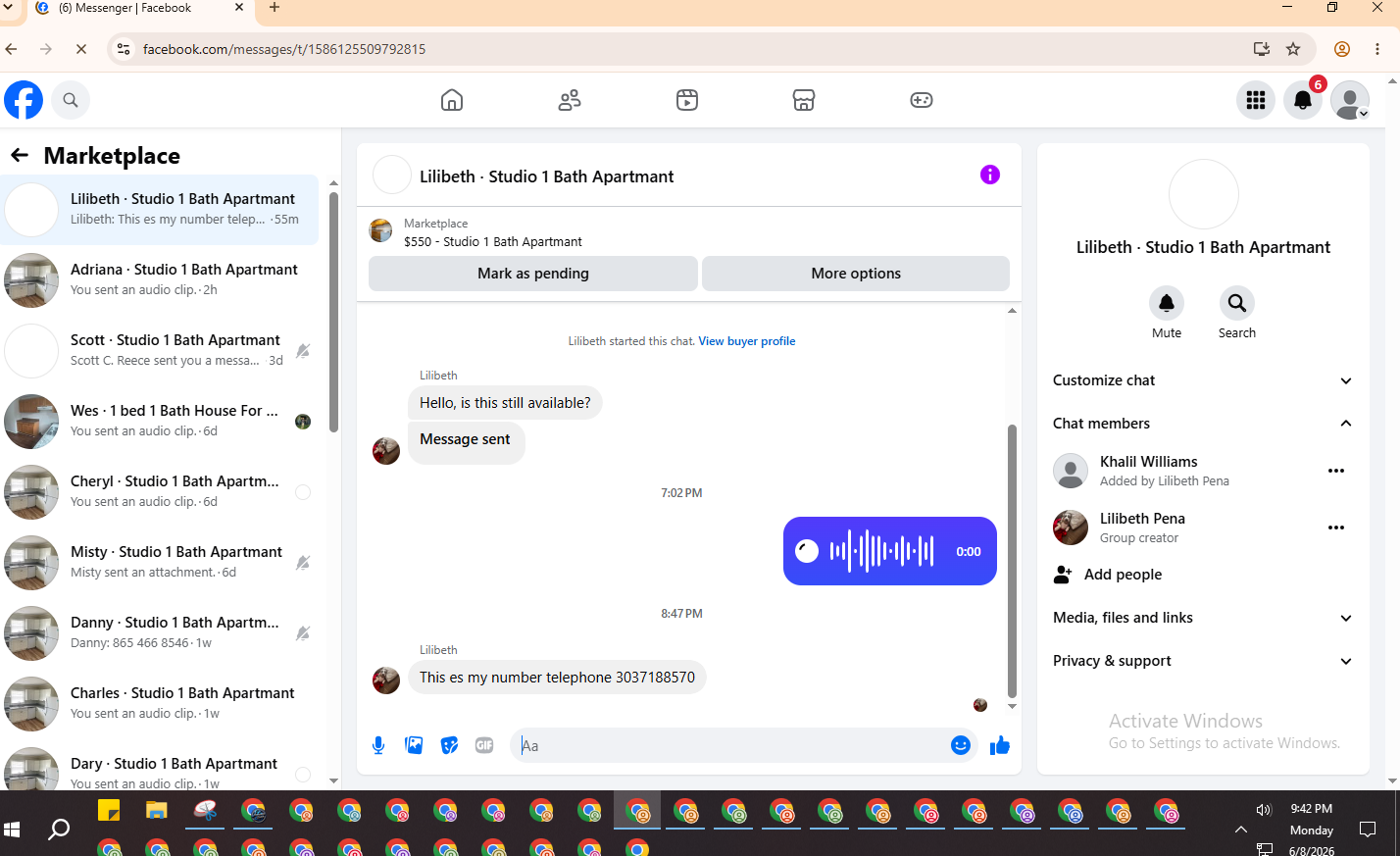Screen dimensions: 1400x856
Task: Click the Hello, is this still available message
Action: 505,403
